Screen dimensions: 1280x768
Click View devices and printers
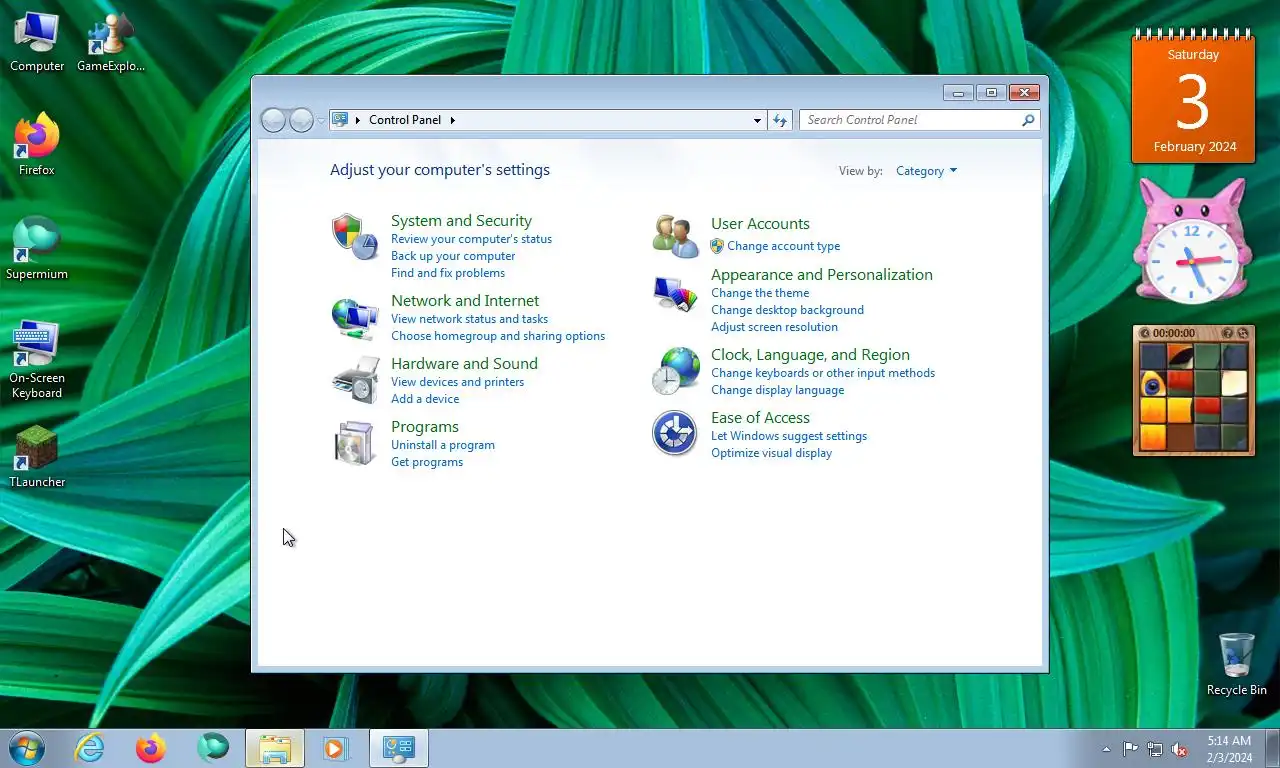(x=457, y=382)
